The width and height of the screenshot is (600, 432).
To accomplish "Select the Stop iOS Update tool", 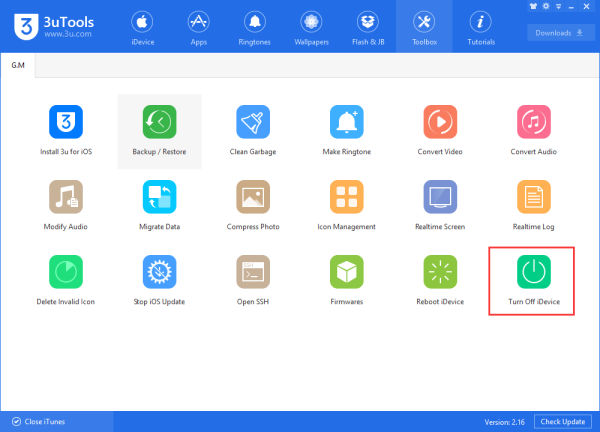I will [159, 272].
